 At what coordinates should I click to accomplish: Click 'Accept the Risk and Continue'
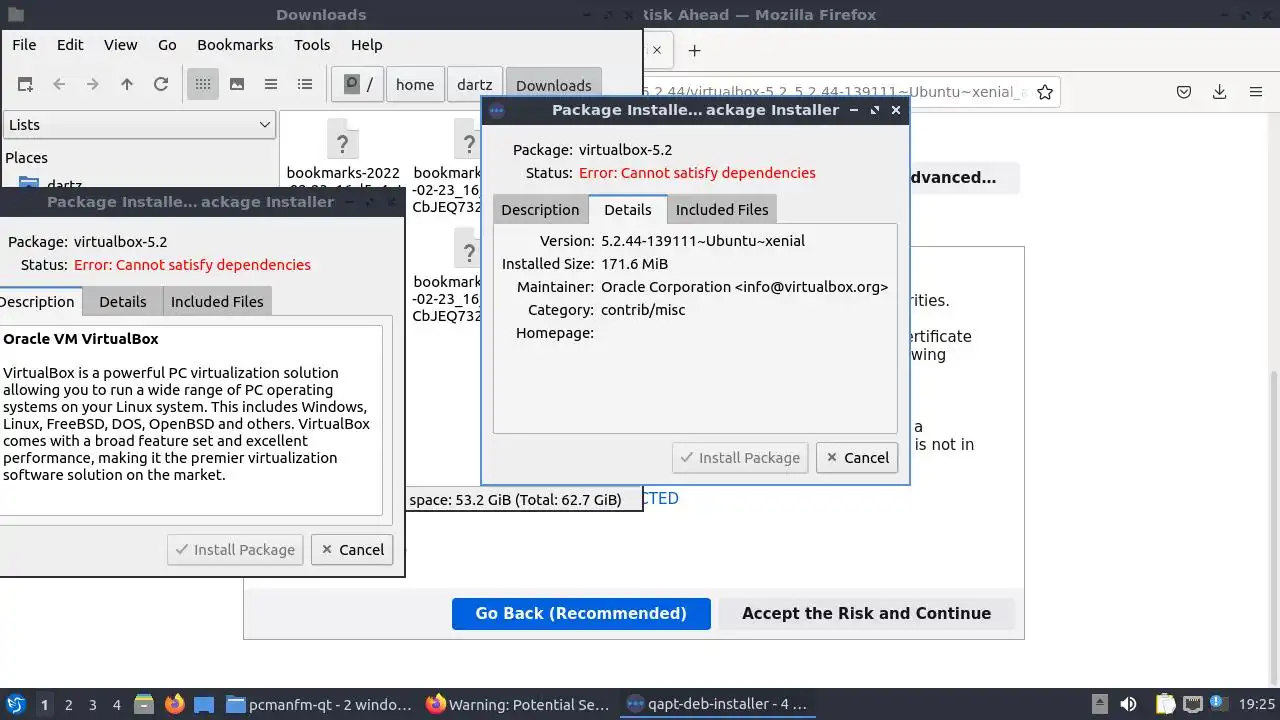866,614
